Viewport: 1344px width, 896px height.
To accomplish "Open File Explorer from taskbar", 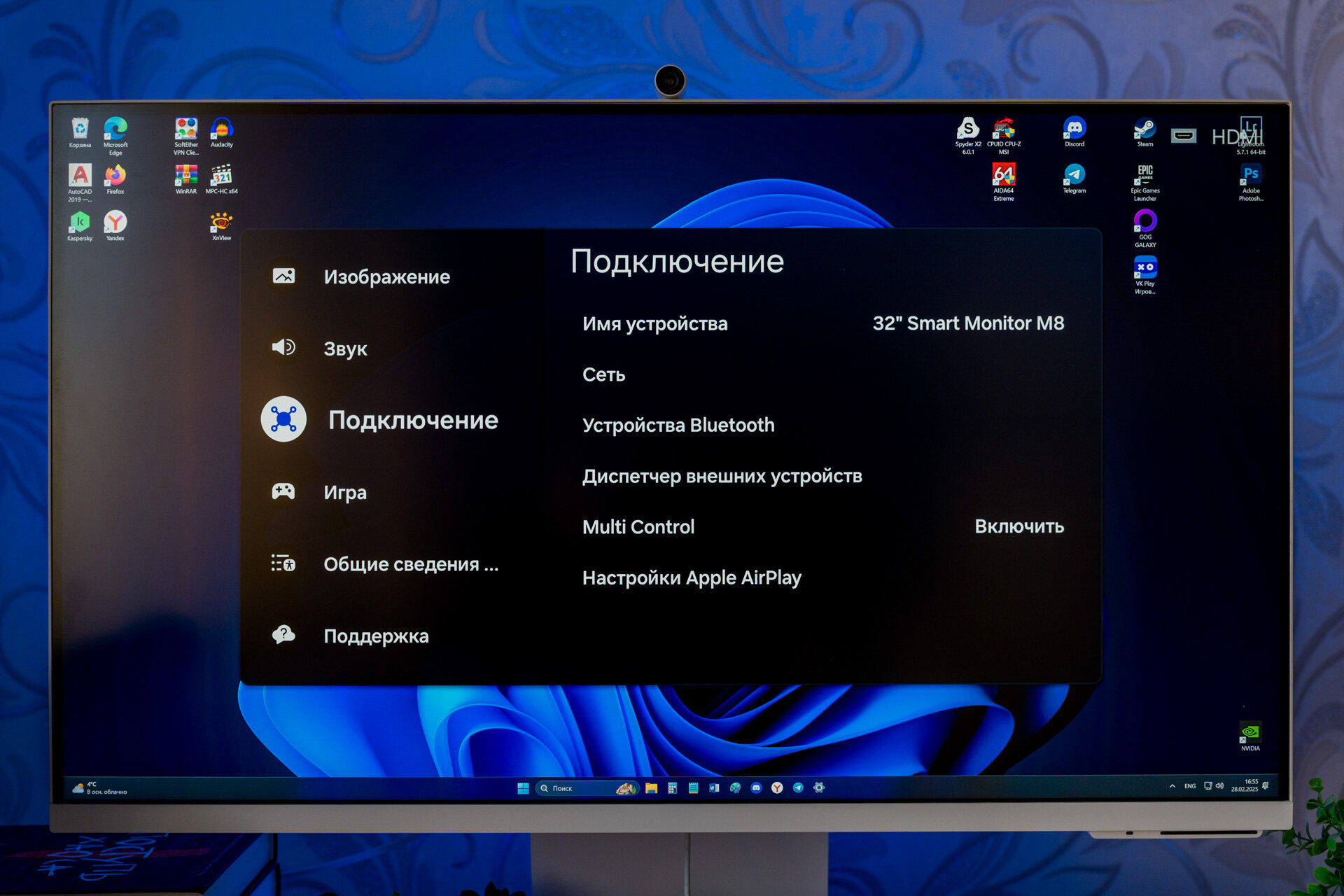I will pyautogui.click(x=651, y=788).
